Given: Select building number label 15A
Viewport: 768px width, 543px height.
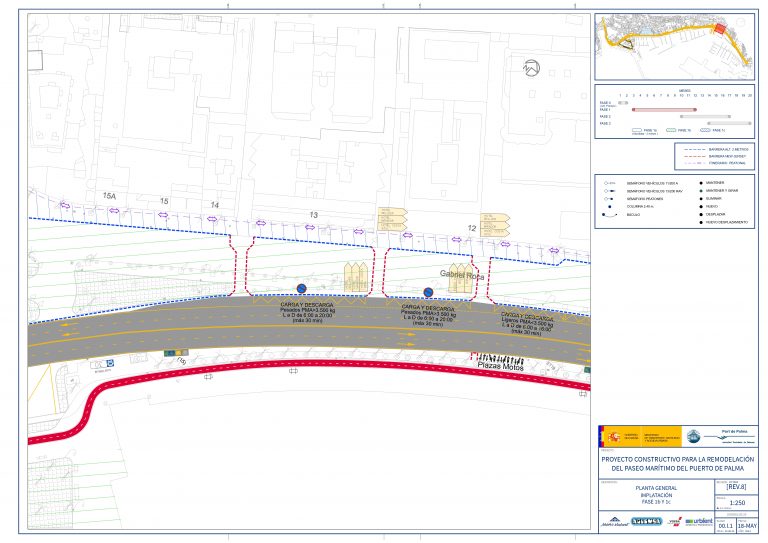Looking at the screenshot, I should (x=109, y=196).
